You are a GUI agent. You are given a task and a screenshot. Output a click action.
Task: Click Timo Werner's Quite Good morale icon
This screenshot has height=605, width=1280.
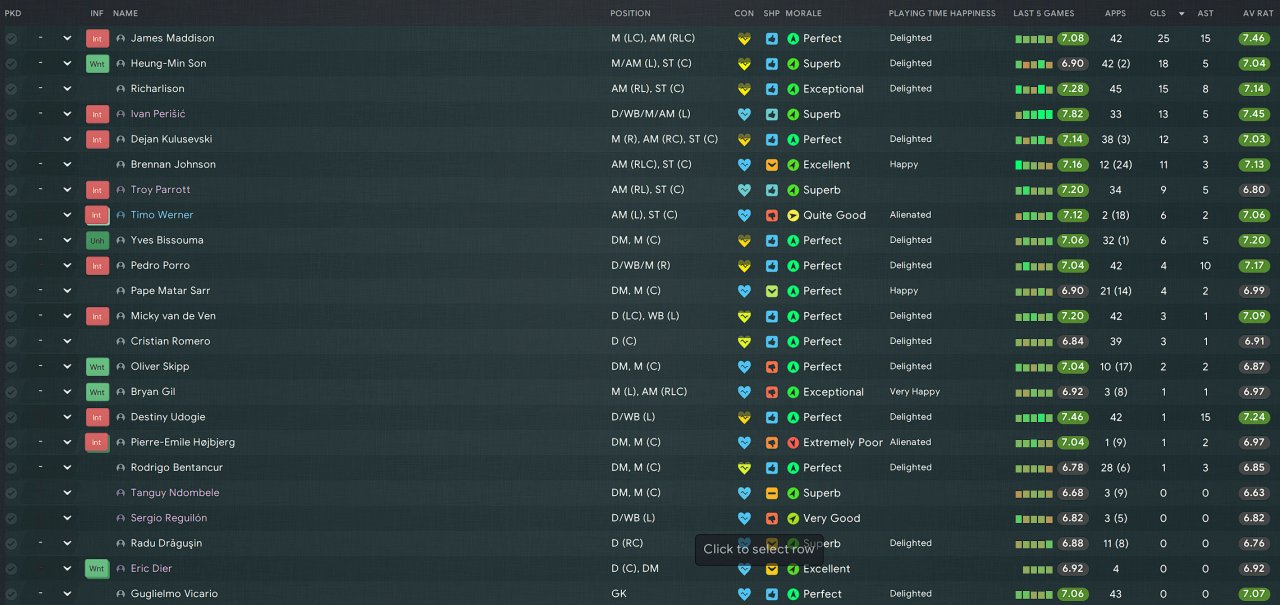tap(793, 215)
